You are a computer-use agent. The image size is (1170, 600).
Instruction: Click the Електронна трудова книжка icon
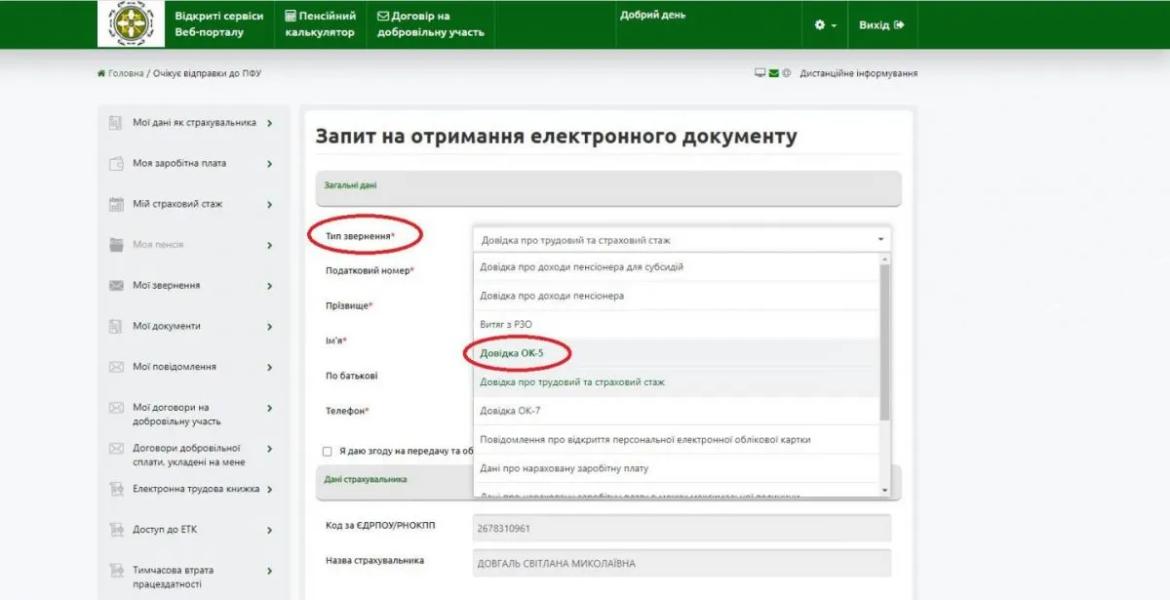point(115,489)
